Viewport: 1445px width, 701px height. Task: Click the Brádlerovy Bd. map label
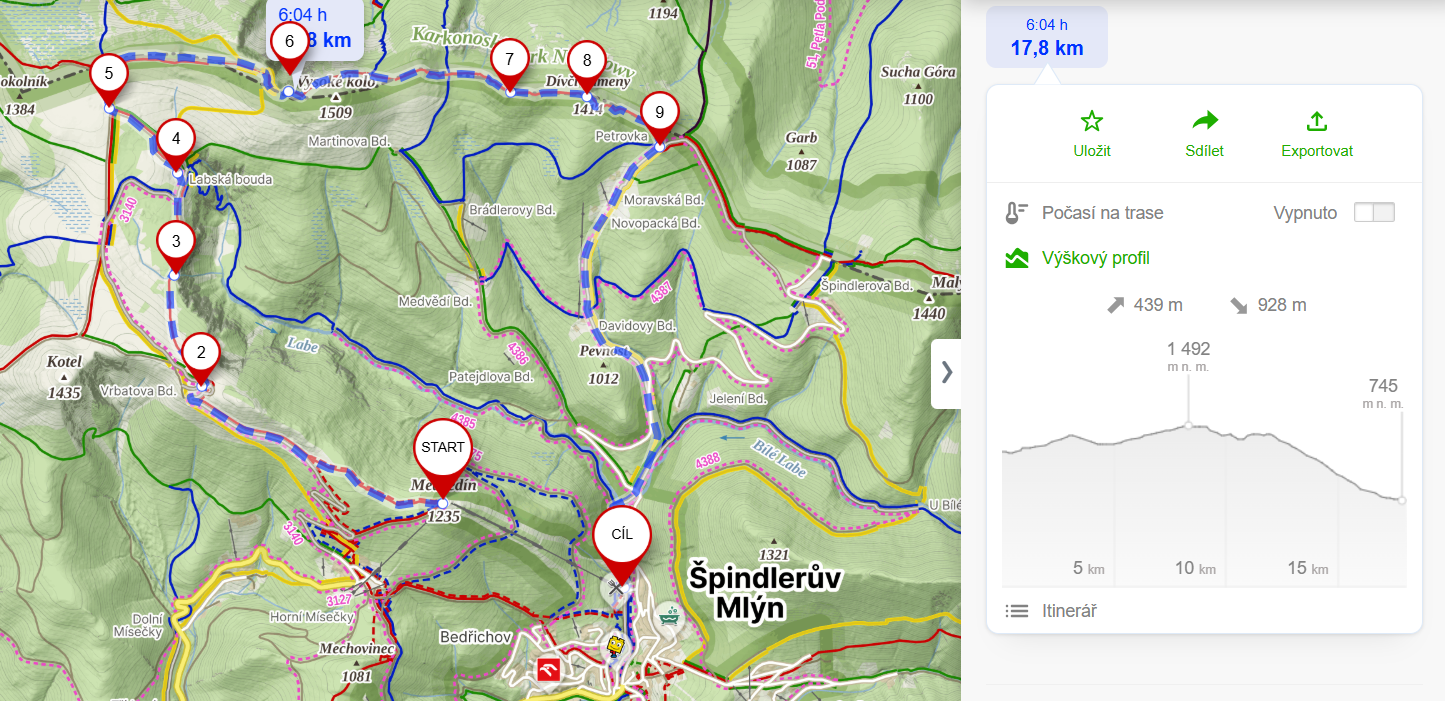(512, 211)
